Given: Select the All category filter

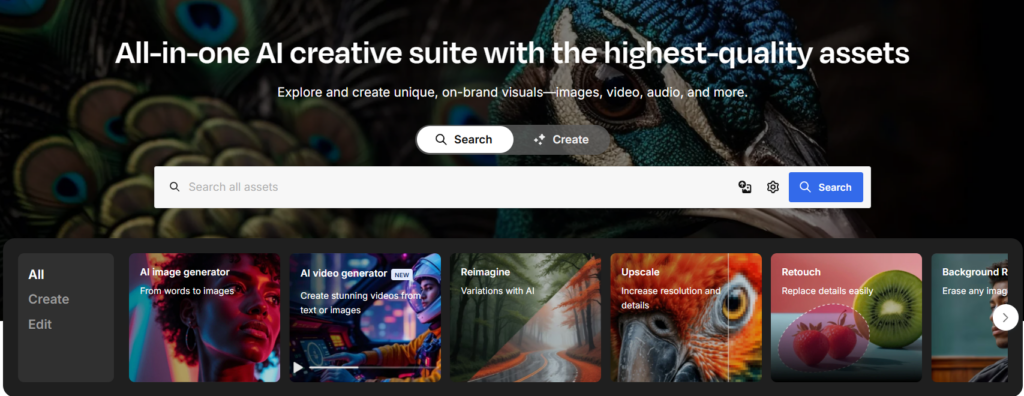Looking at the screenshot, I should (x=37, y=274).
